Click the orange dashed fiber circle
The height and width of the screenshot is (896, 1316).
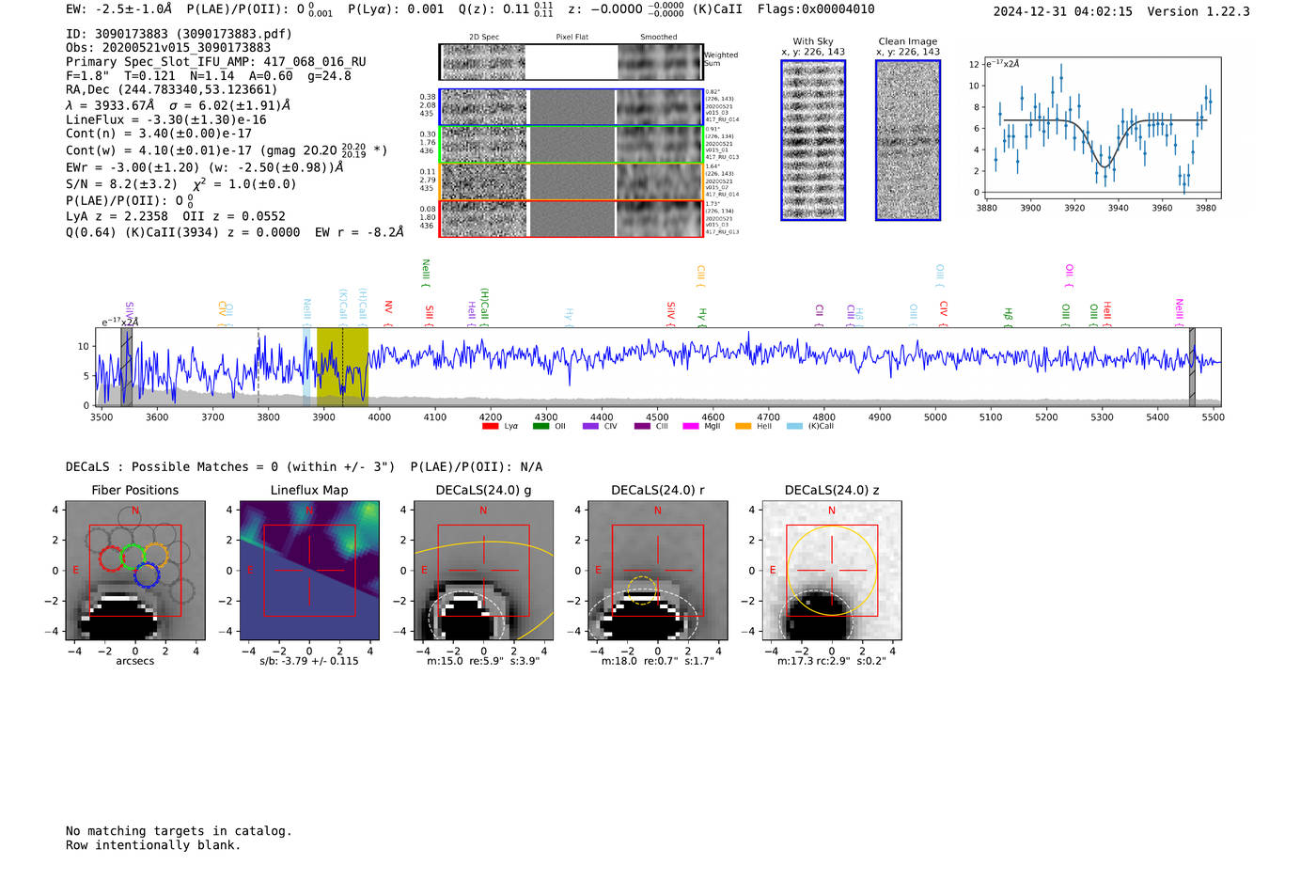coord(155,555)
